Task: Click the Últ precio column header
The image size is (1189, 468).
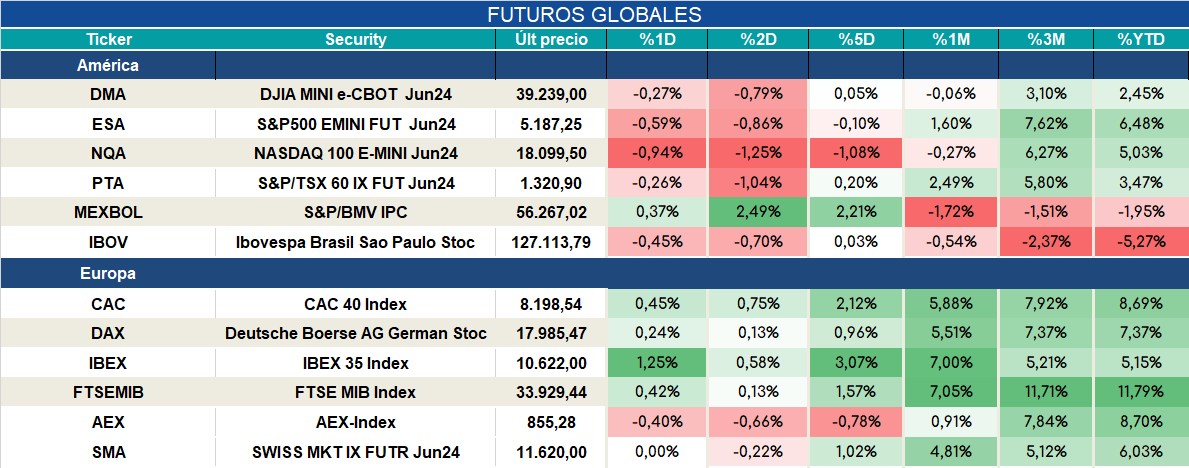Action: click(551, 40)
